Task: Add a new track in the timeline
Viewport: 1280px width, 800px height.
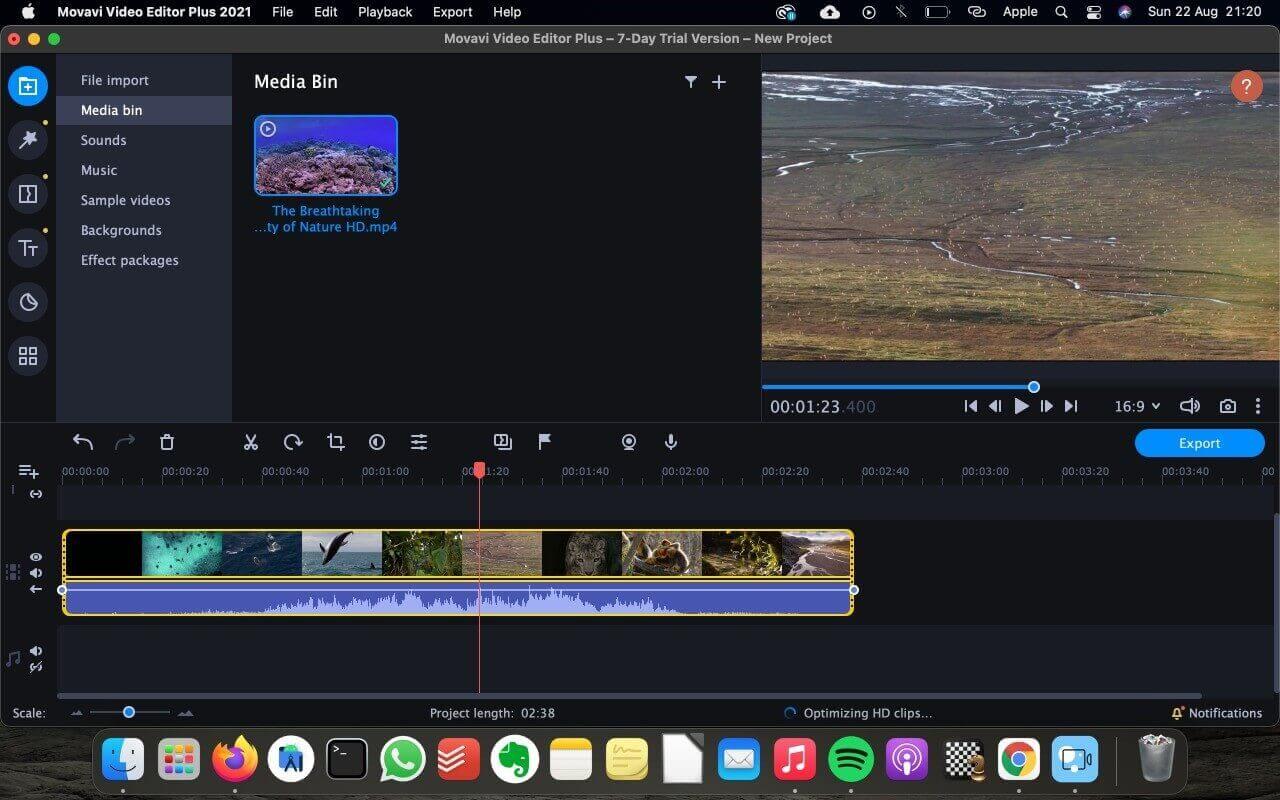Action: pos(28,471)
